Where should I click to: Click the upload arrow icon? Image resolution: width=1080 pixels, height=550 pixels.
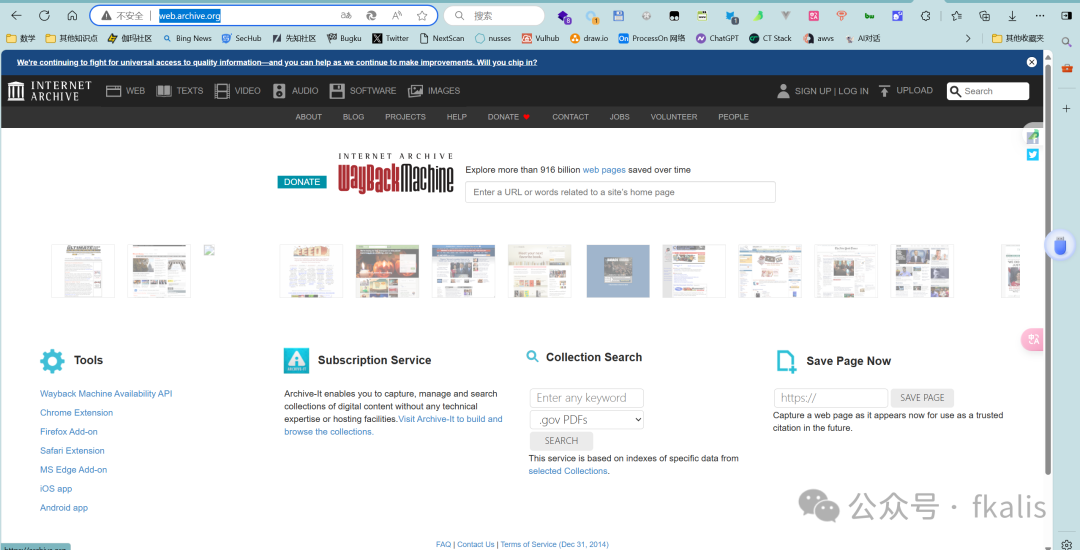(x=884, y=91)
